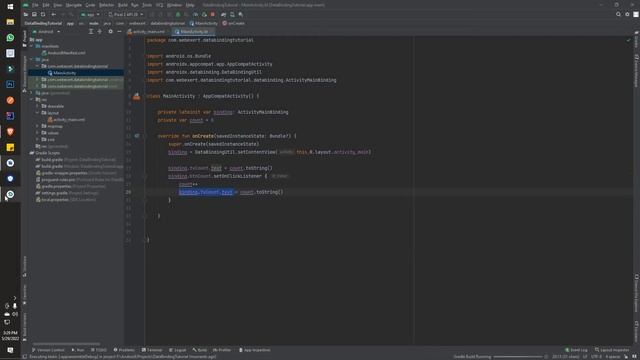This screenshot has width=640, height=360.
Task: Open the Android project view dropdown
Action: 46,31
